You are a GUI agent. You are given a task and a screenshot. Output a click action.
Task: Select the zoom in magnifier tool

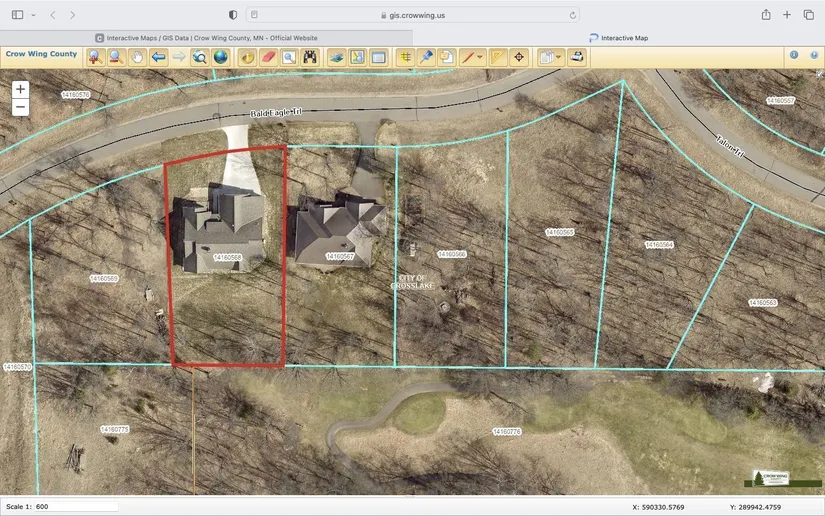click(95, 57)
